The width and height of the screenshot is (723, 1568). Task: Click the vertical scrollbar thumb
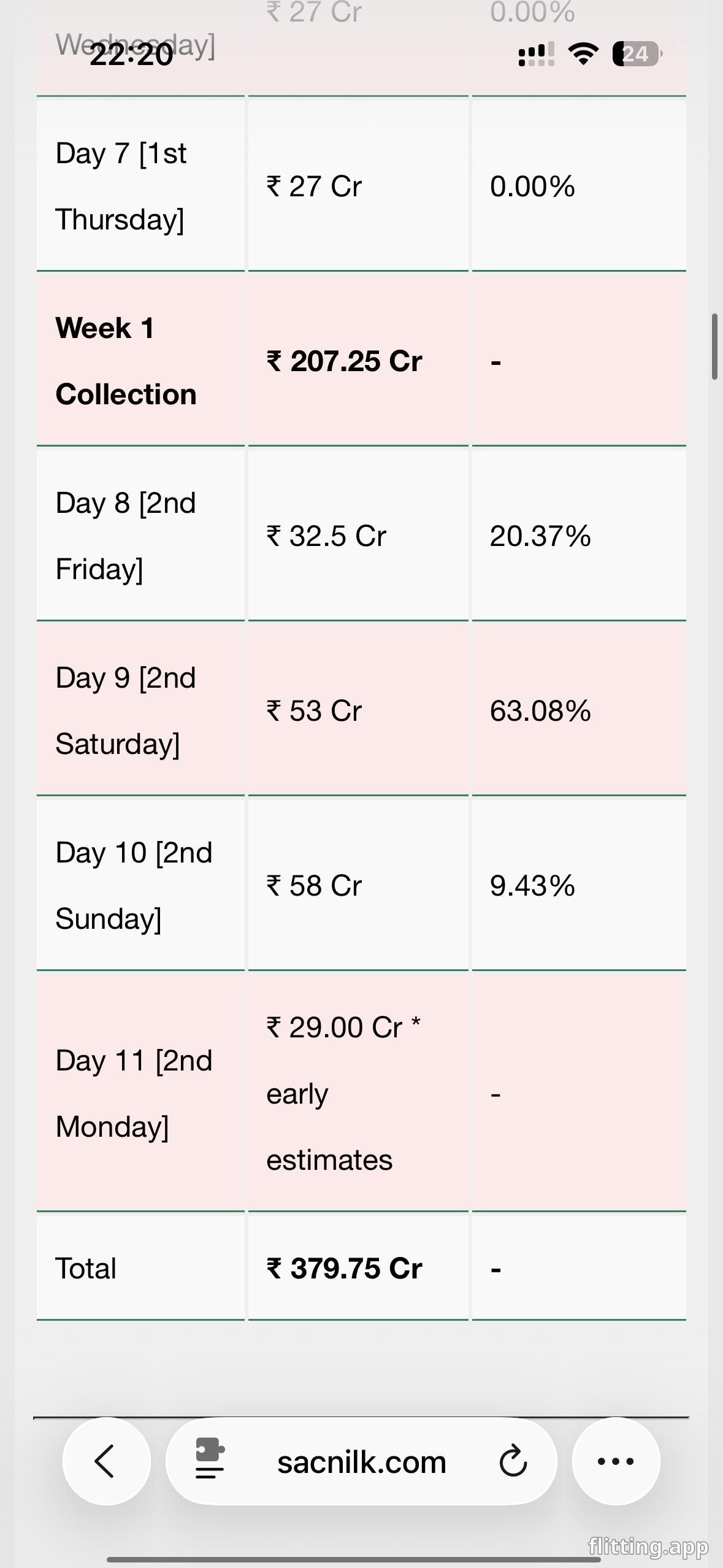pyautogui.click(x=714, y=347)
